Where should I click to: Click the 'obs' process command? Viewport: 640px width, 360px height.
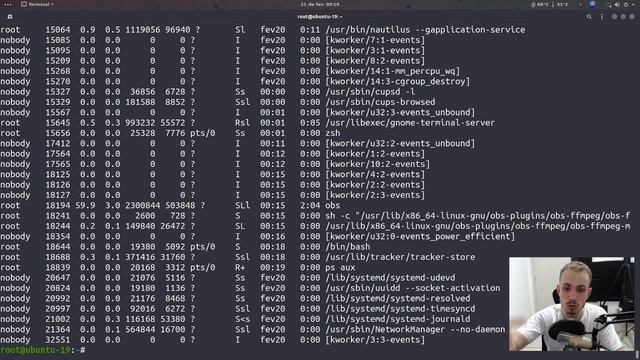pos(333,205)
